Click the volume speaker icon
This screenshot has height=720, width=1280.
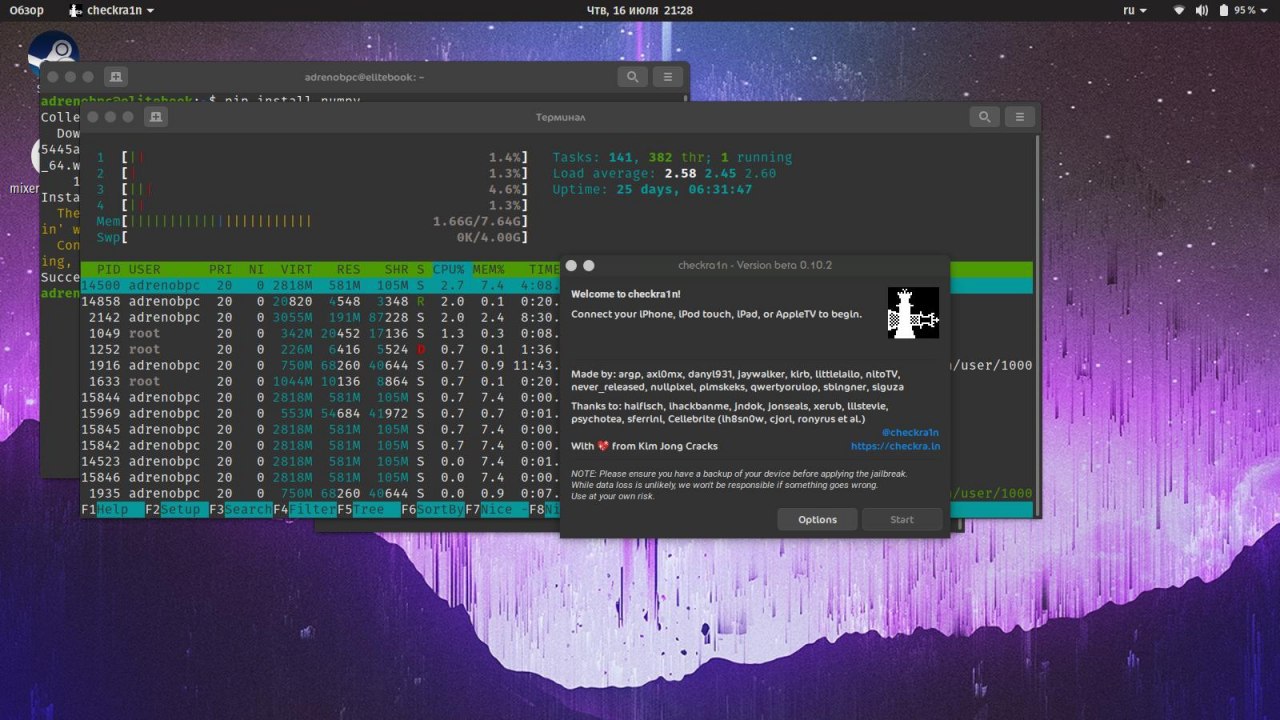[x=1201, y=10]
